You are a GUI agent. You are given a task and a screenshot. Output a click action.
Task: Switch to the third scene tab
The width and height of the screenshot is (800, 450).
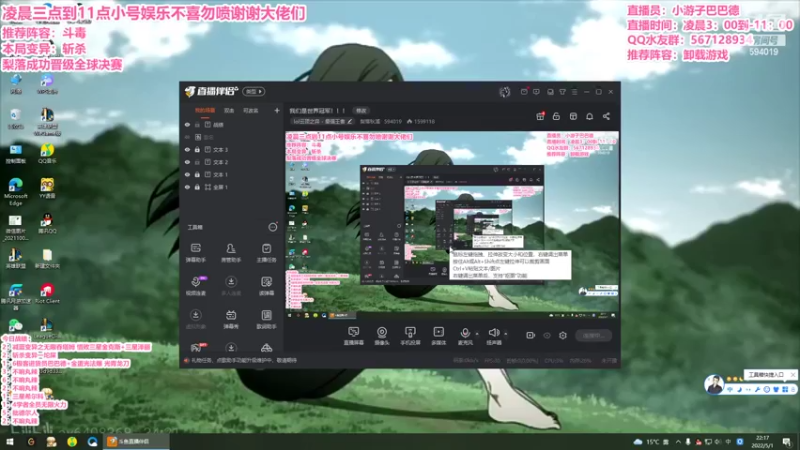click(251, 110)
